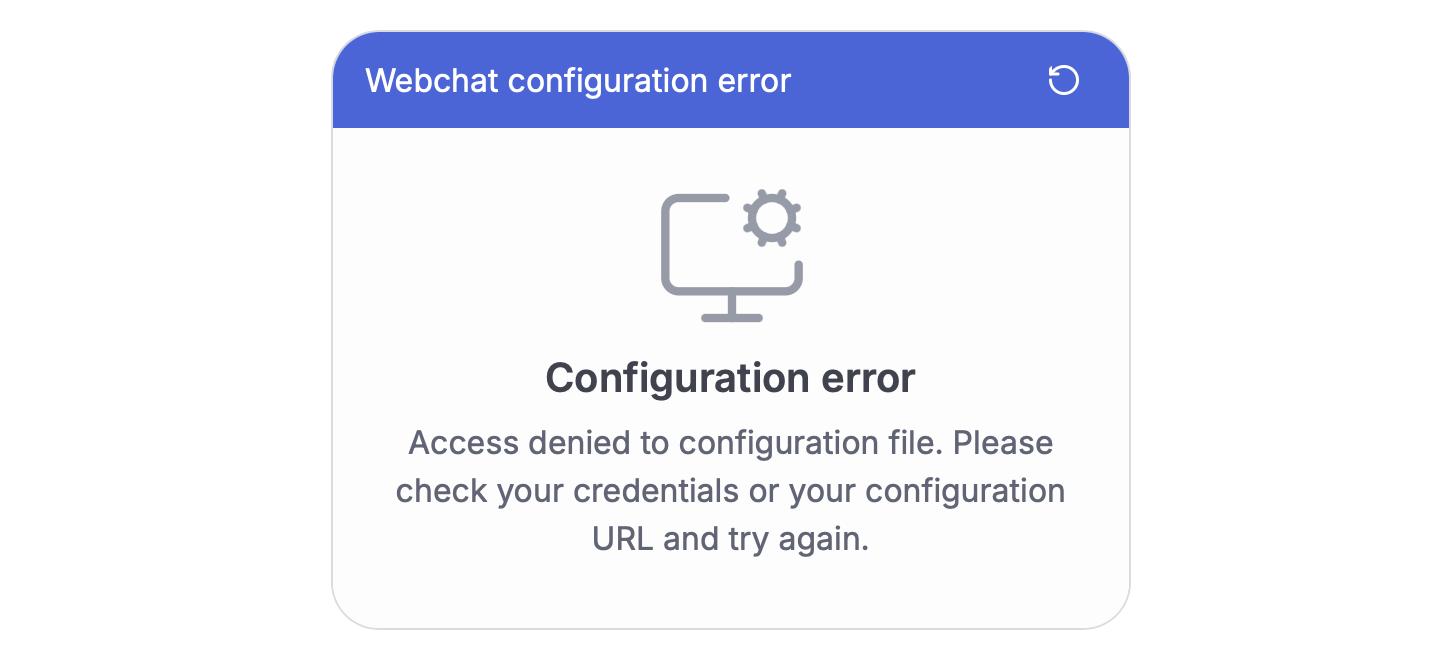Click the error description text to select it
The width and height of the screenshot is (1440, 662).
coord(730,490)
